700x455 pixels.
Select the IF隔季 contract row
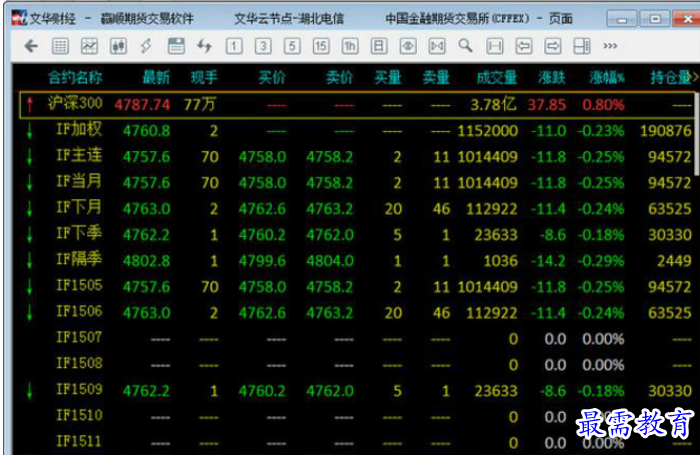(357, 260)
